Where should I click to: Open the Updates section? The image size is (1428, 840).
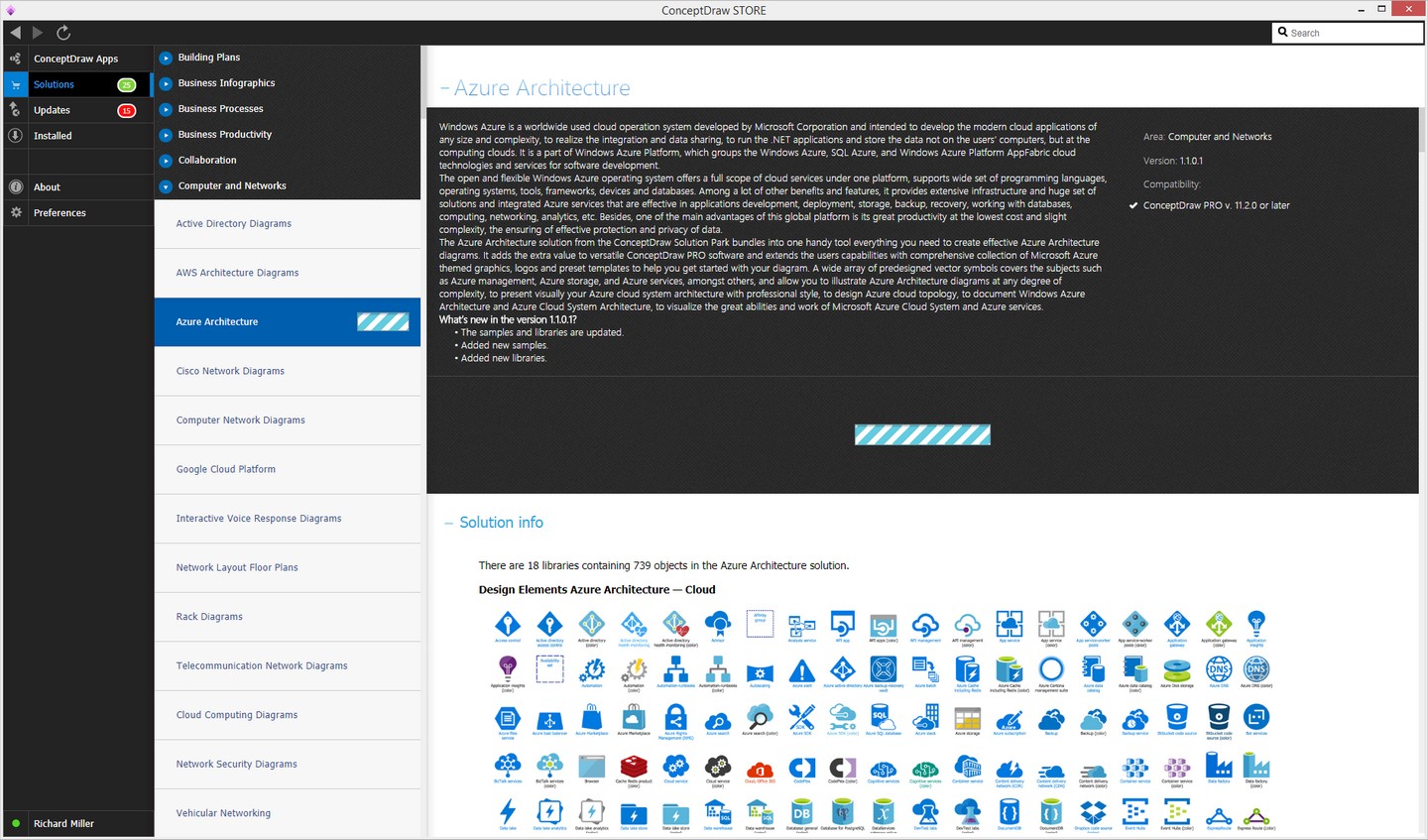click(77, 110)
